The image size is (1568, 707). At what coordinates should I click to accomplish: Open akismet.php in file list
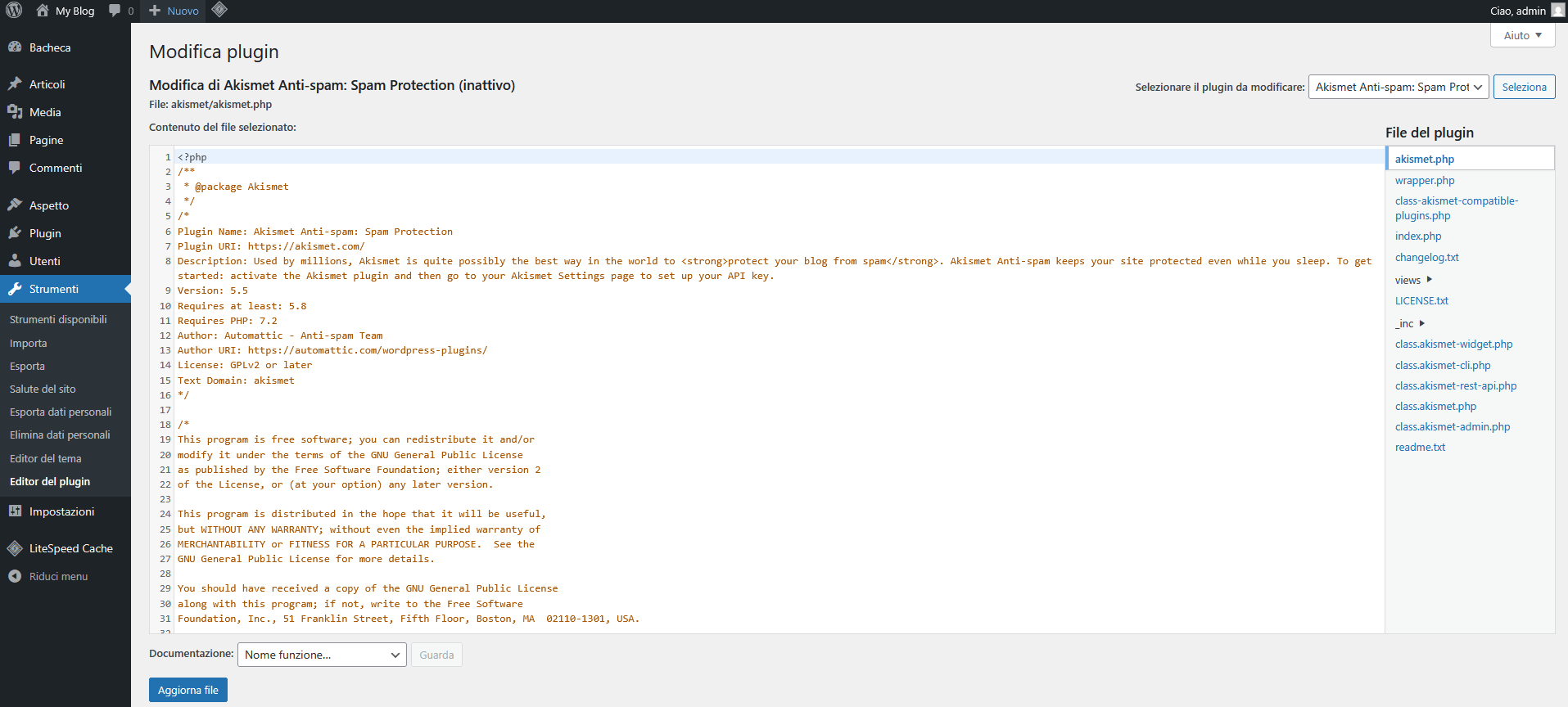(x=1425, y=159)
